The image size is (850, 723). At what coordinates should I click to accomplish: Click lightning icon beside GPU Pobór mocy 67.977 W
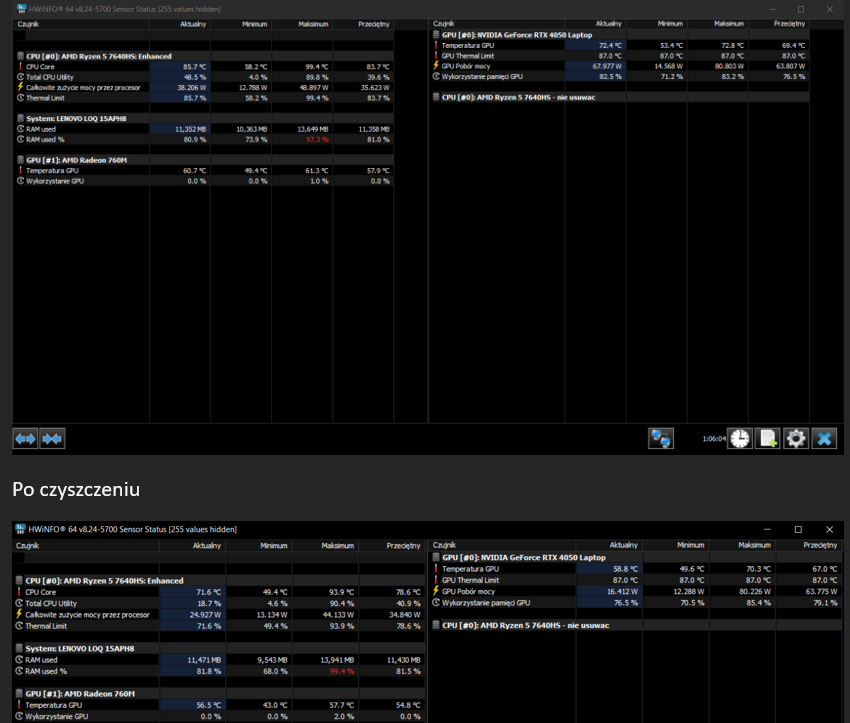[436, 66]
